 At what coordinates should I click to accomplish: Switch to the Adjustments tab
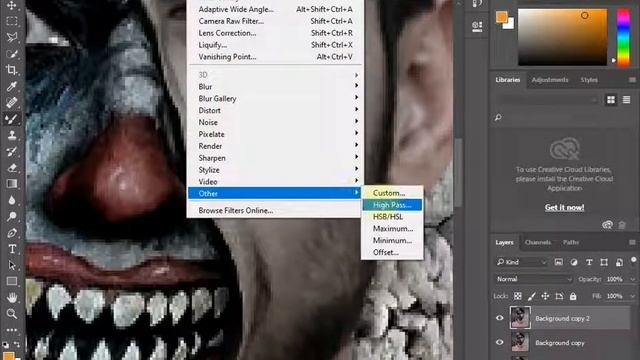pyautogui.click(x=549, y=80)
